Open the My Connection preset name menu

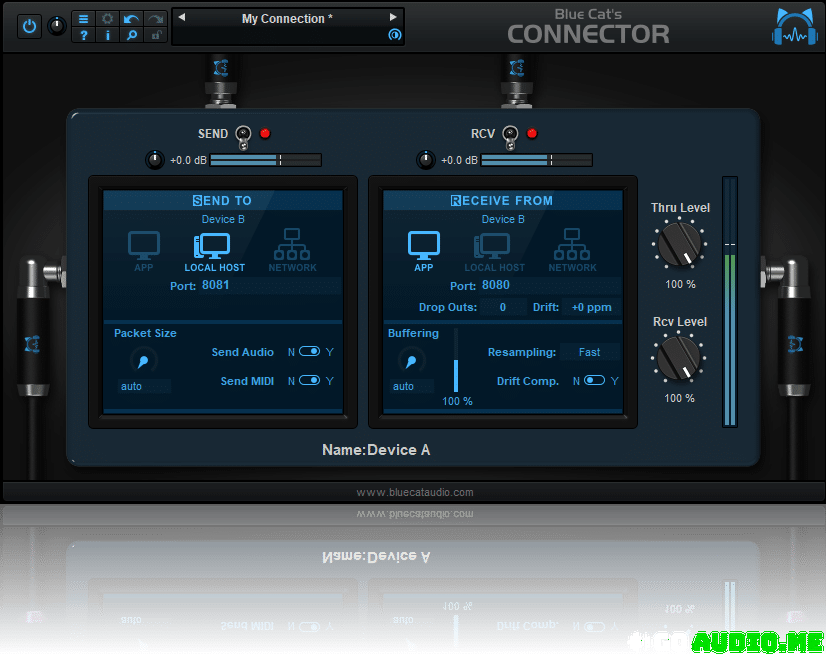pos(287,18)
